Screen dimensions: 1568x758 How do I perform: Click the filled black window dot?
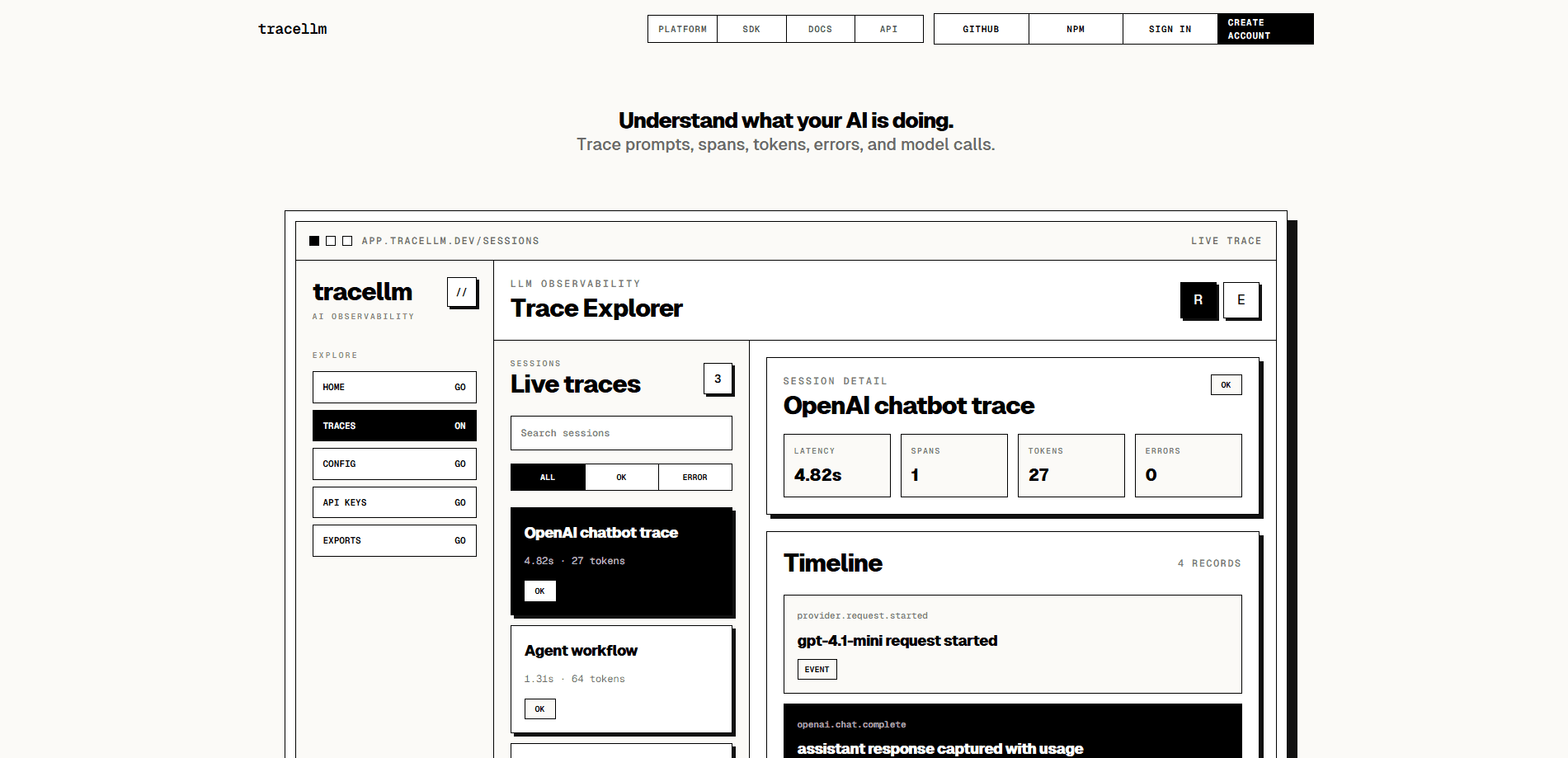(314, 241)
